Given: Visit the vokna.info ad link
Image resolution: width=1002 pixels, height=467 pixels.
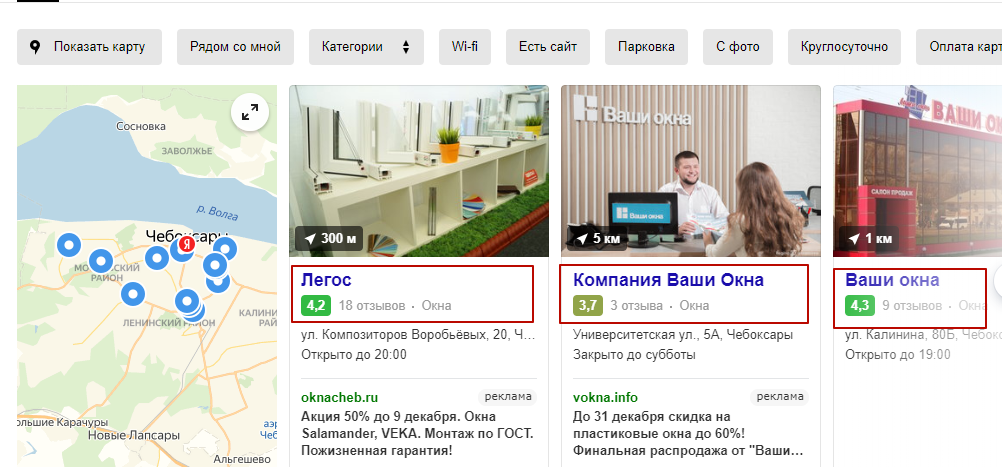Looking at the screenshot, I should point(605,397).
